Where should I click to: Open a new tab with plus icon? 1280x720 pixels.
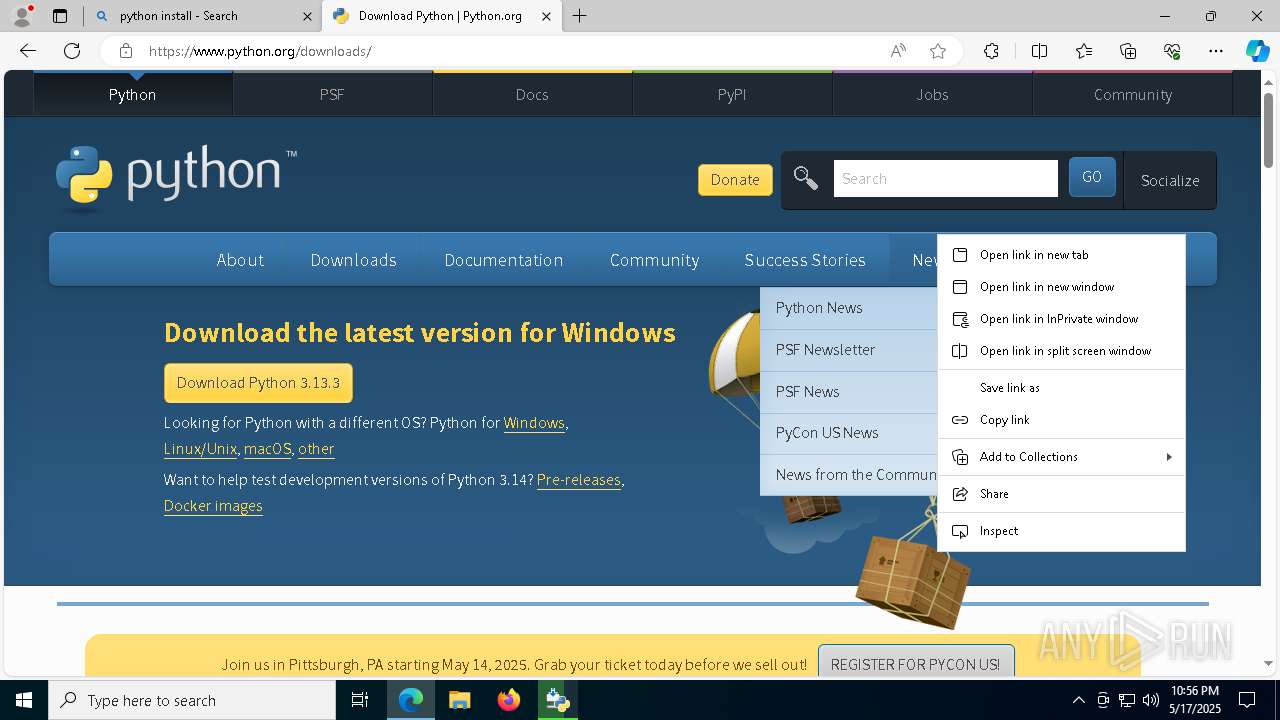[580, 16]
